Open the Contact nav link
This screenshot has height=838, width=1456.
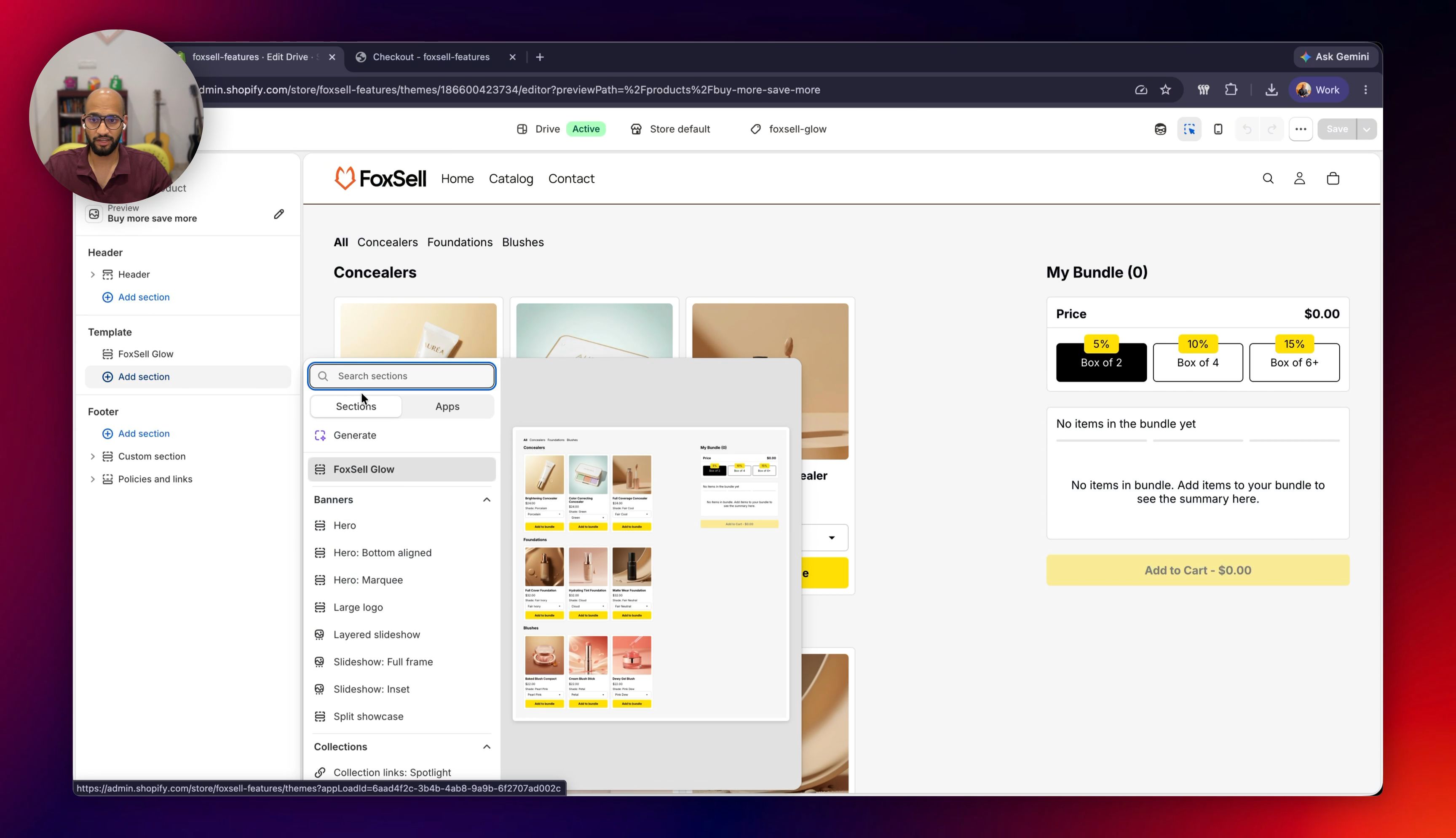571,179
